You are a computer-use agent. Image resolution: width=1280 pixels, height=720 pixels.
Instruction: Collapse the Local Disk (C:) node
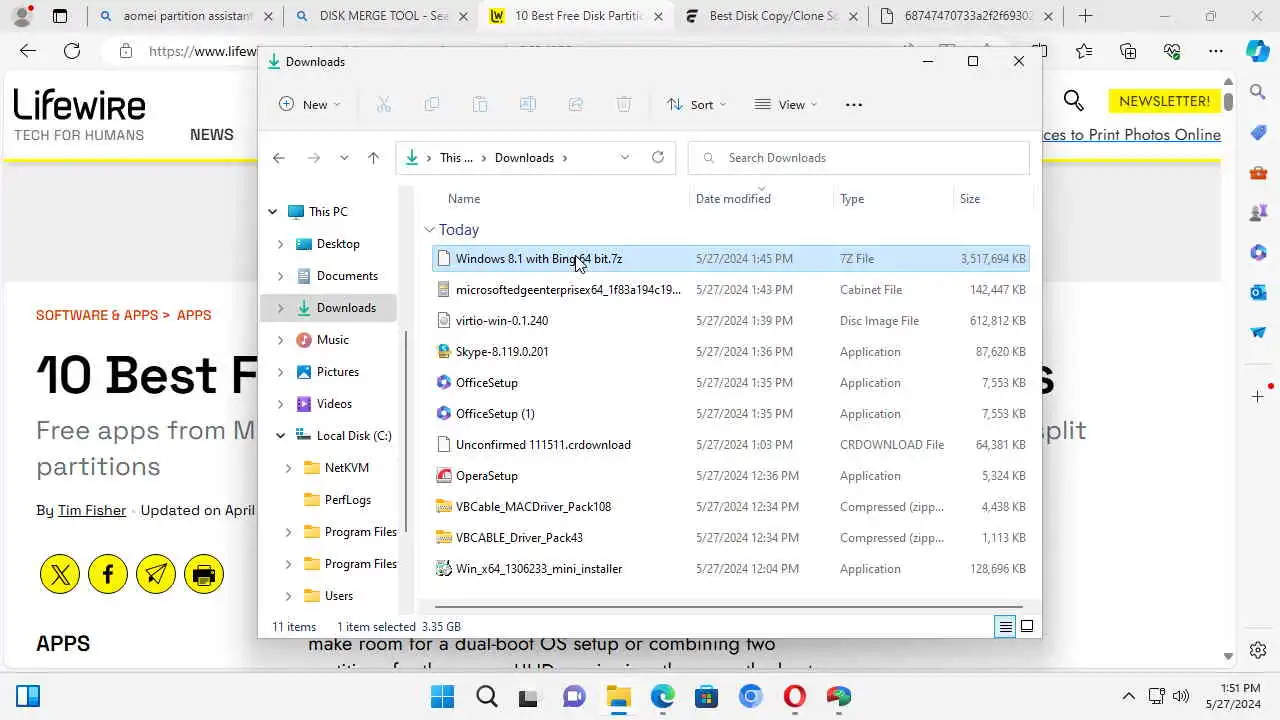[x=280, y=436]
